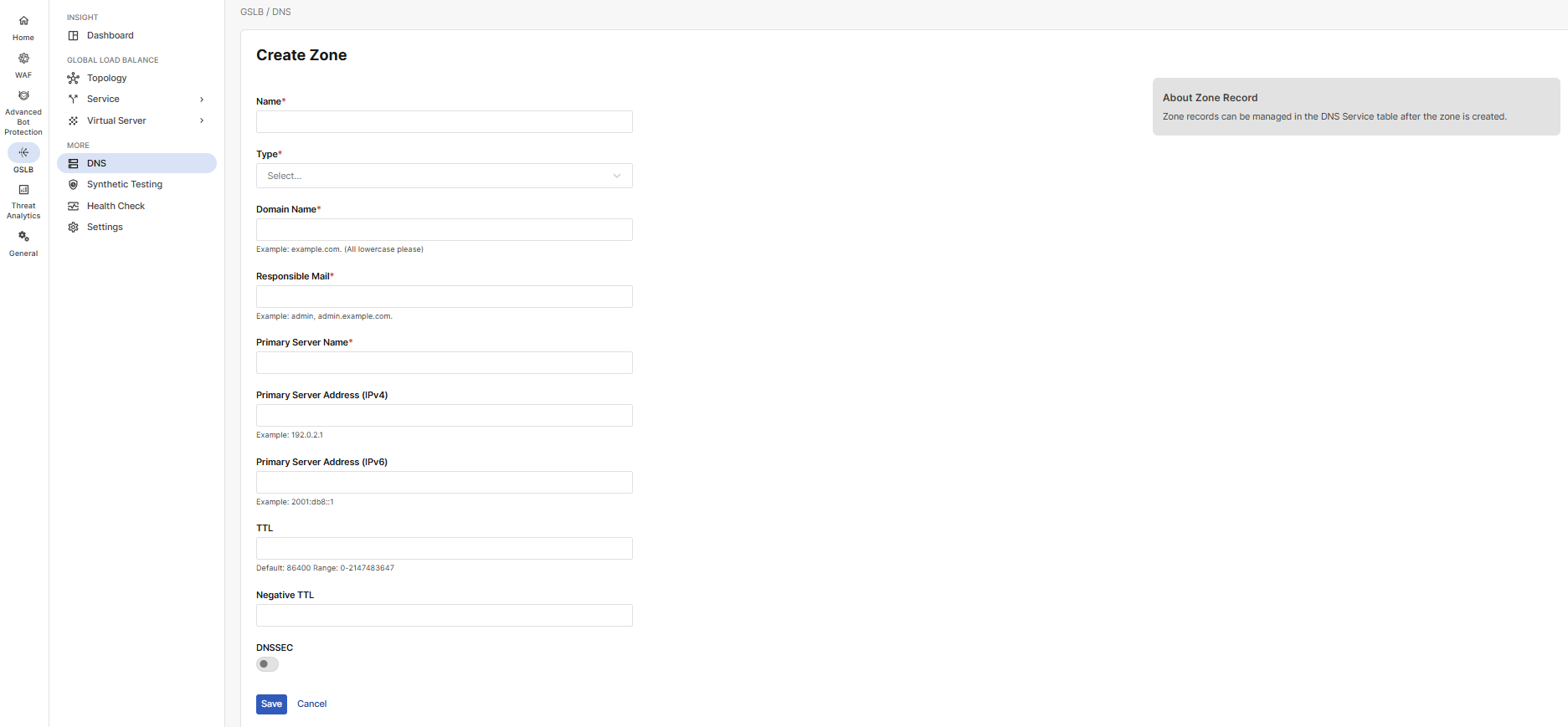Open the Type select dropdown
This screenshot has width=1568, height=727.
pos(444,176)
